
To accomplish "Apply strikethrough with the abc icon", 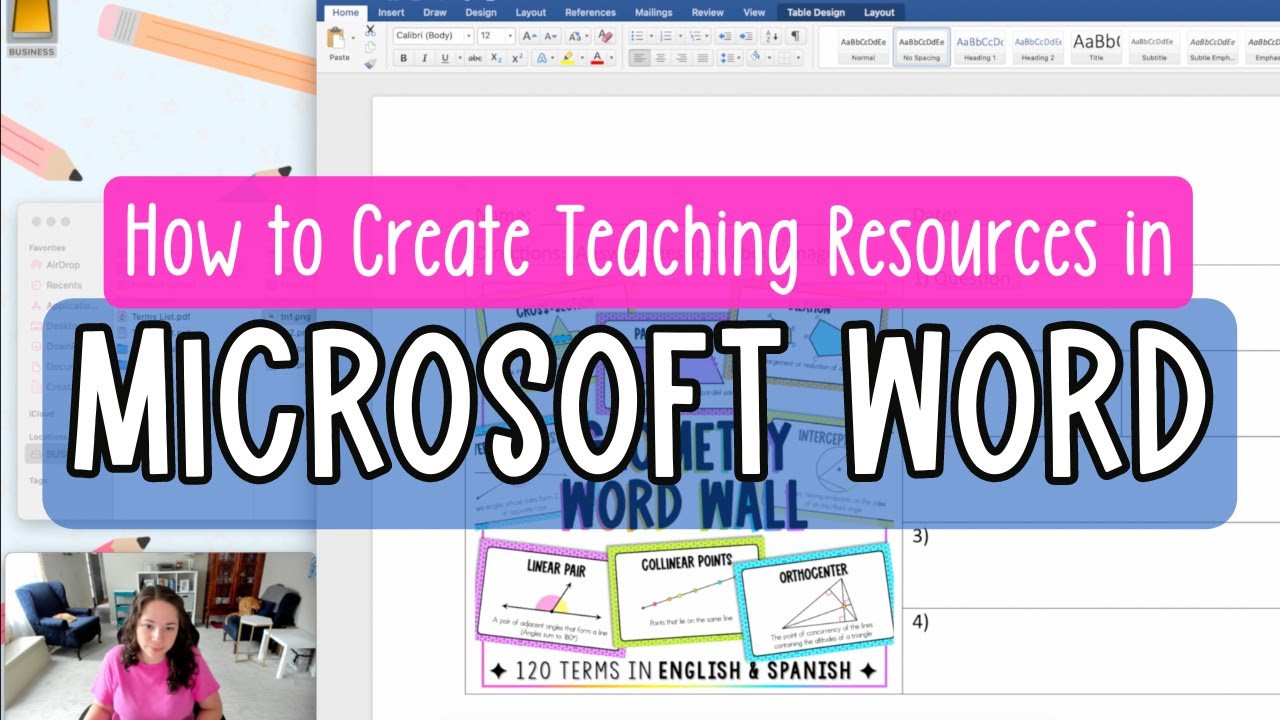I will tap(475, 58).
